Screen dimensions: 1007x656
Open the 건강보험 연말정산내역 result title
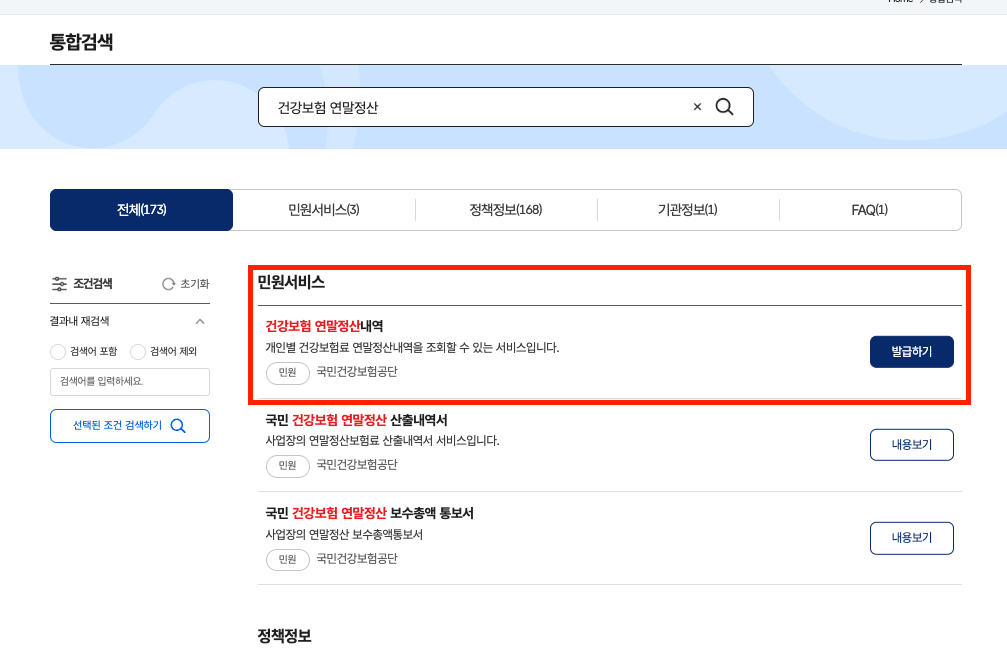(x=324, y=326)
